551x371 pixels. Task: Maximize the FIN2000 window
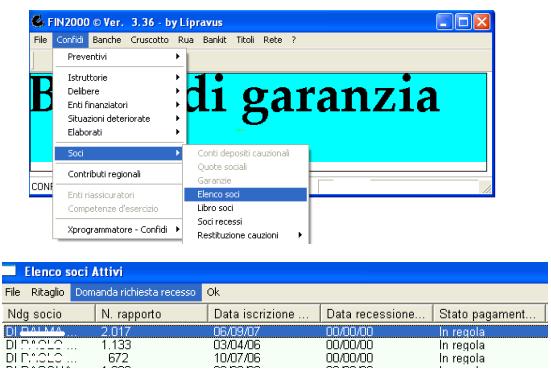(463, 22)
